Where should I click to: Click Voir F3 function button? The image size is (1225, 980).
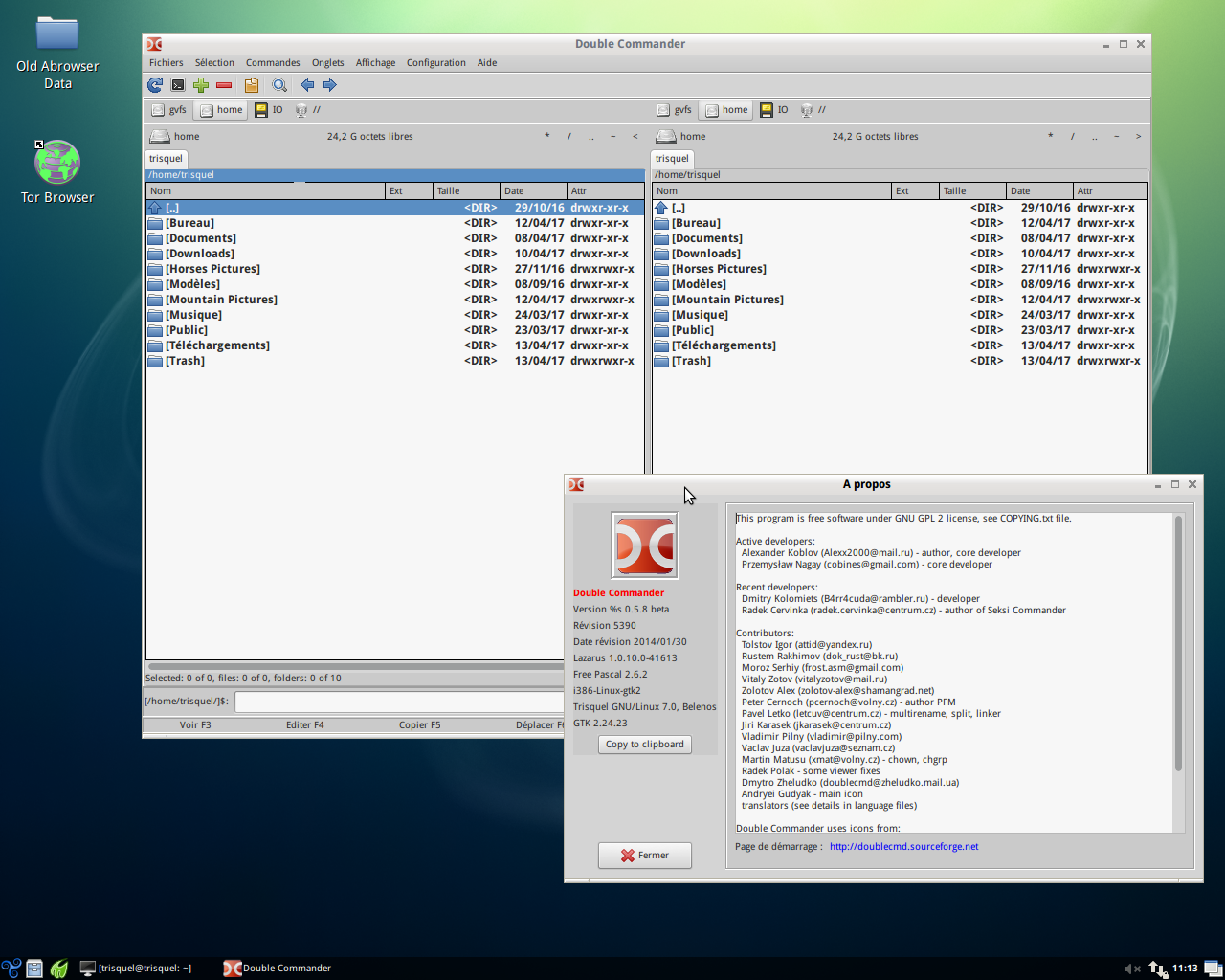coord(195,725)
